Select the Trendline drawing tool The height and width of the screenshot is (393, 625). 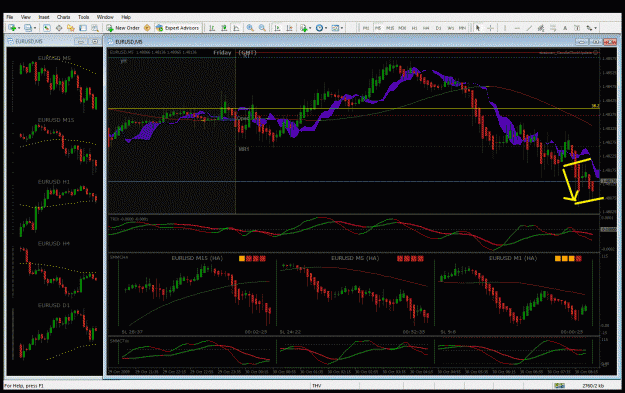click(x=529, y=28)
